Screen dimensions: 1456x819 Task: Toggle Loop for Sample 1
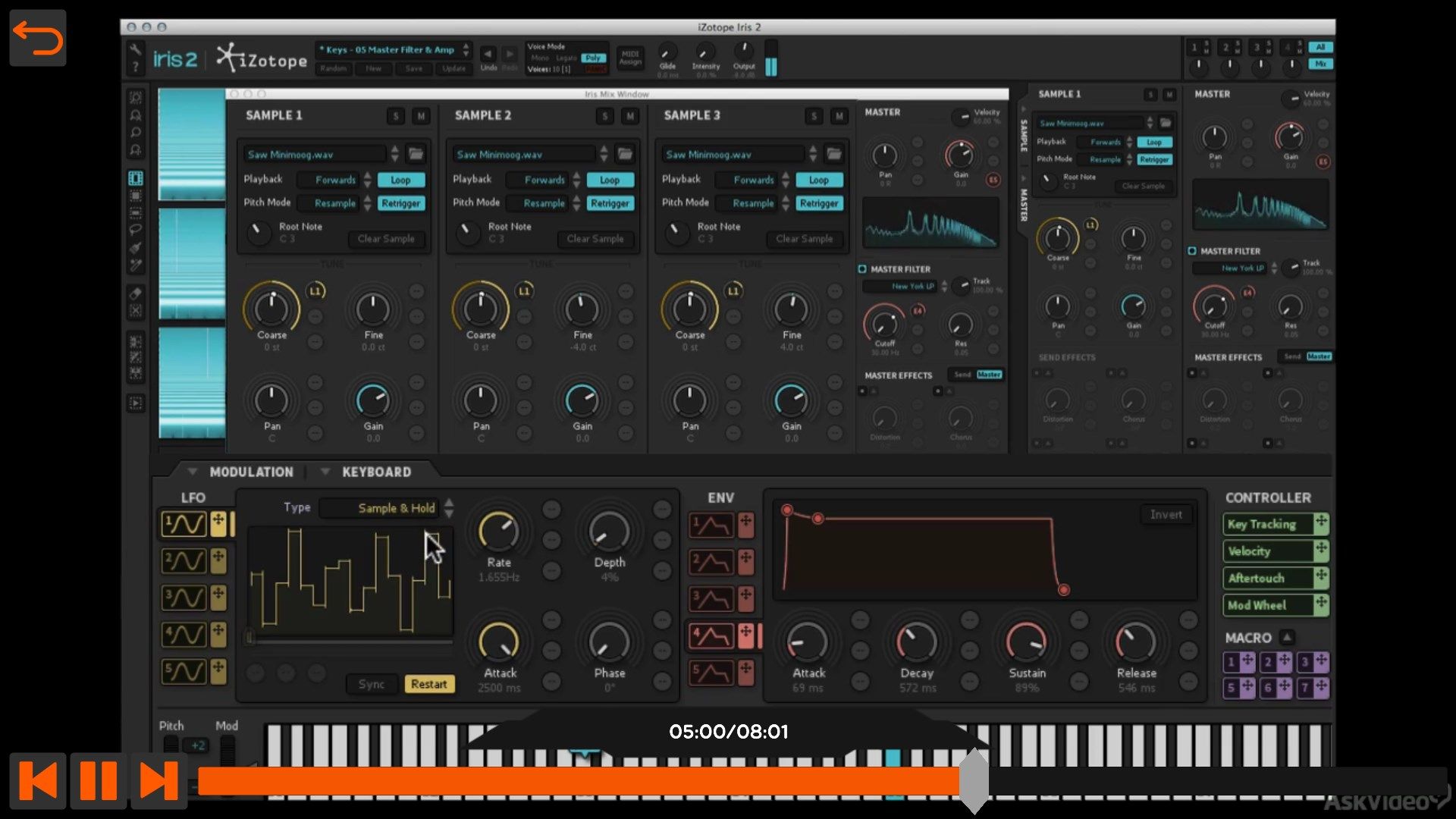click(x=400, y=180)
